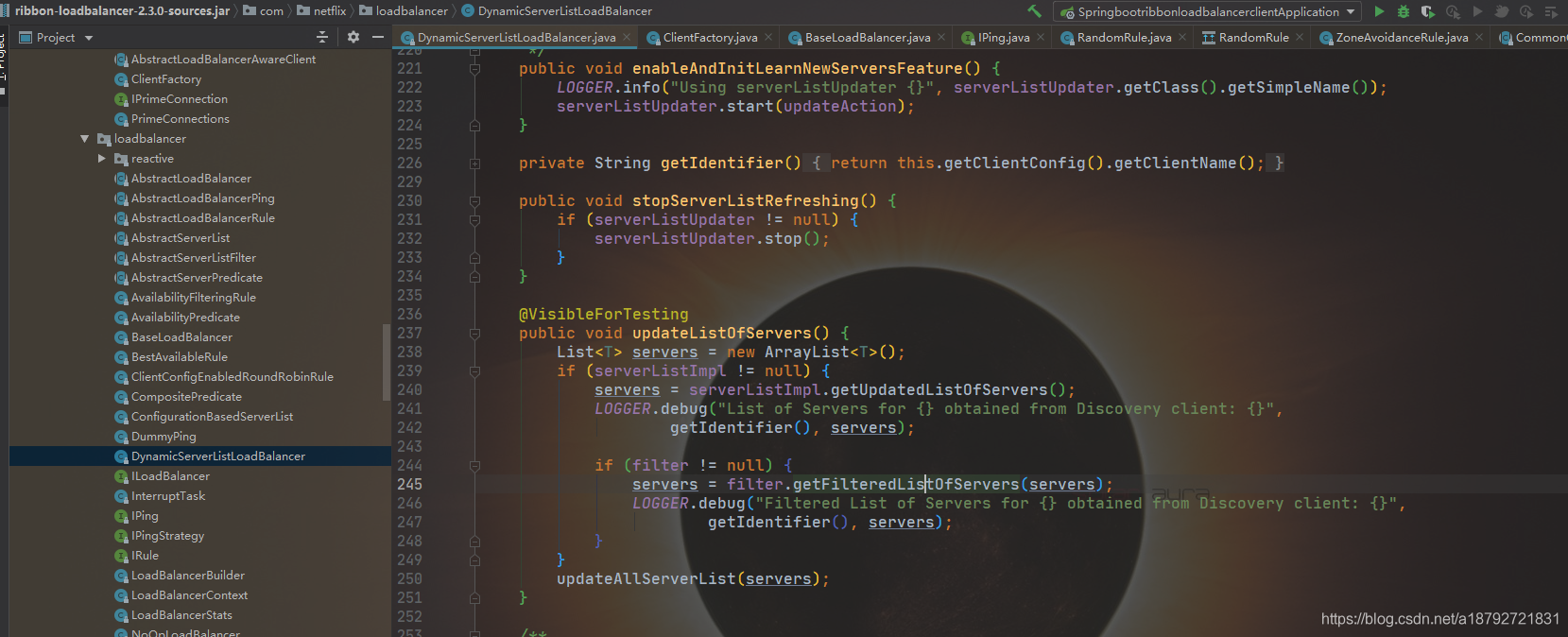Fold the enableAndInitLearnNewServersFeature method

coord(474,69)
